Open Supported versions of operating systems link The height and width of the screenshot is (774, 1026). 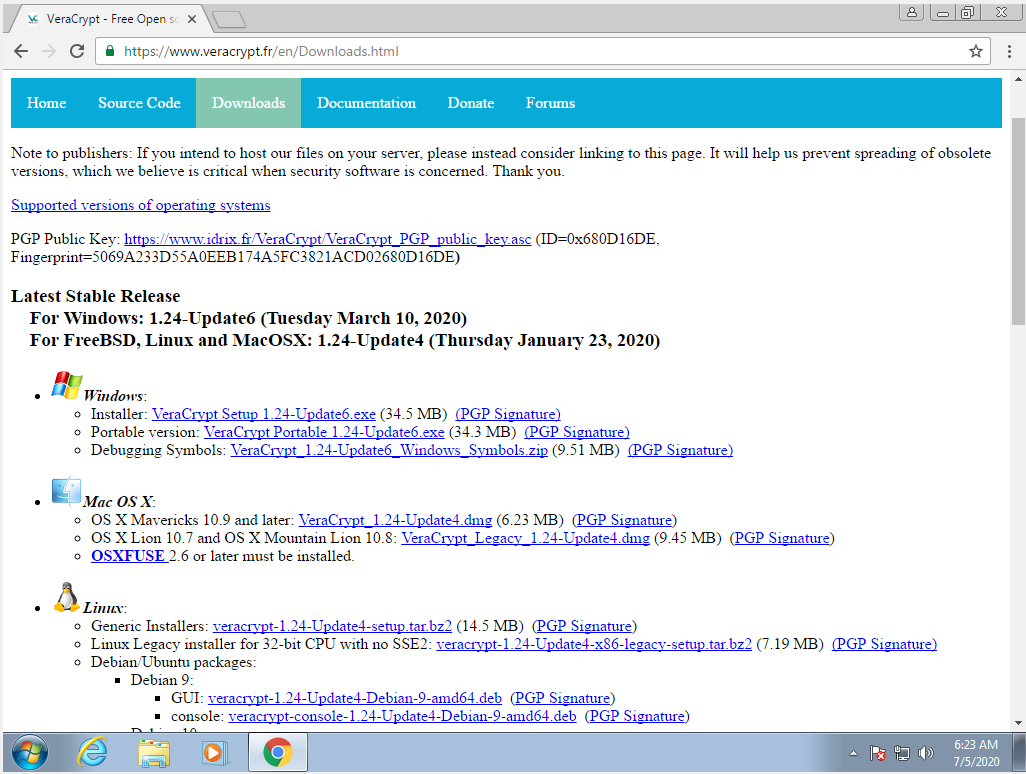140,205
